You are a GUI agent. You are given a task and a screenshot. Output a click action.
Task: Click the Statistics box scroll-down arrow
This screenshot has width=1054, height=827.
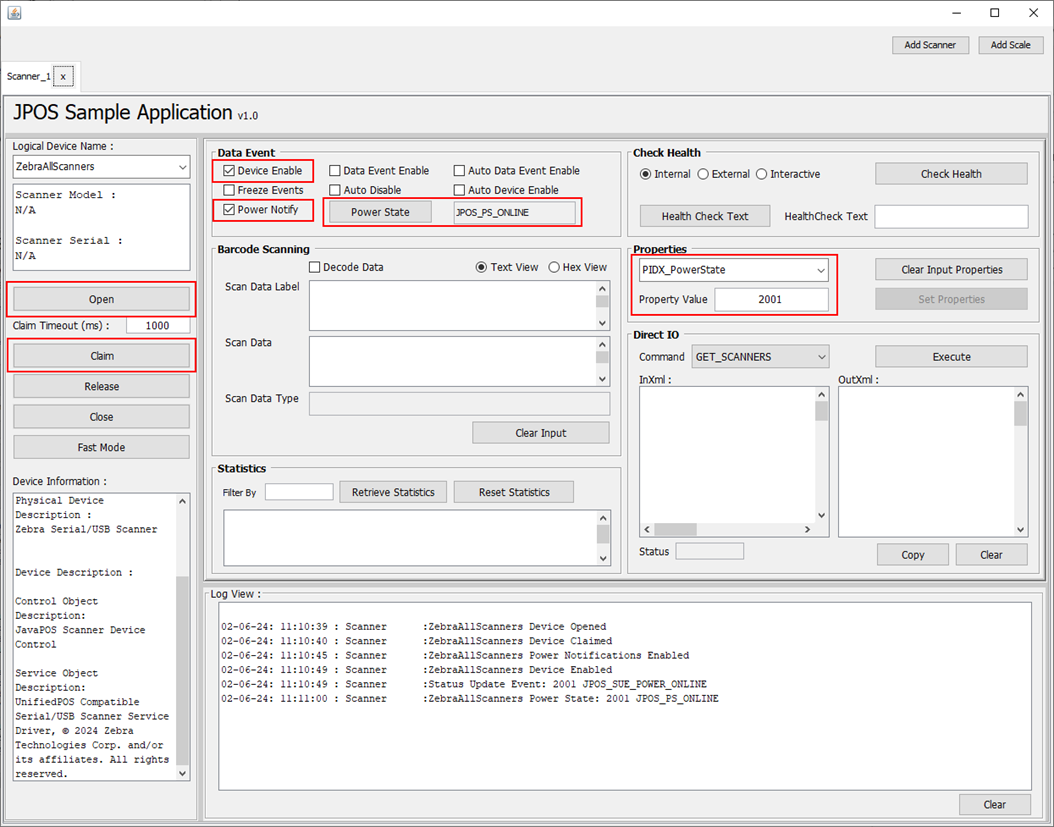[x=603, y=558]
